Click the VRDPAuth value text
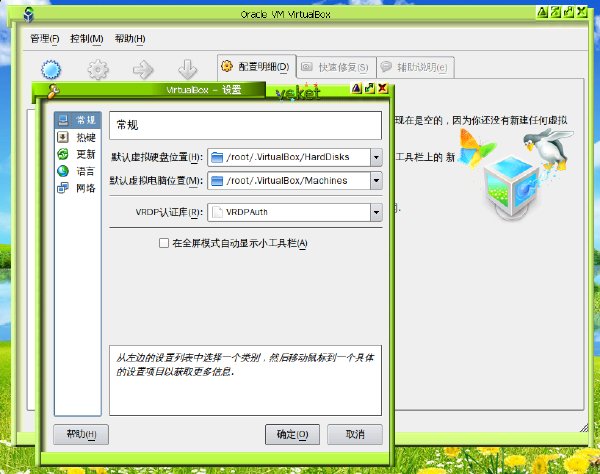Viewport: 600px width, 474px height. click(x=247, y=212)
